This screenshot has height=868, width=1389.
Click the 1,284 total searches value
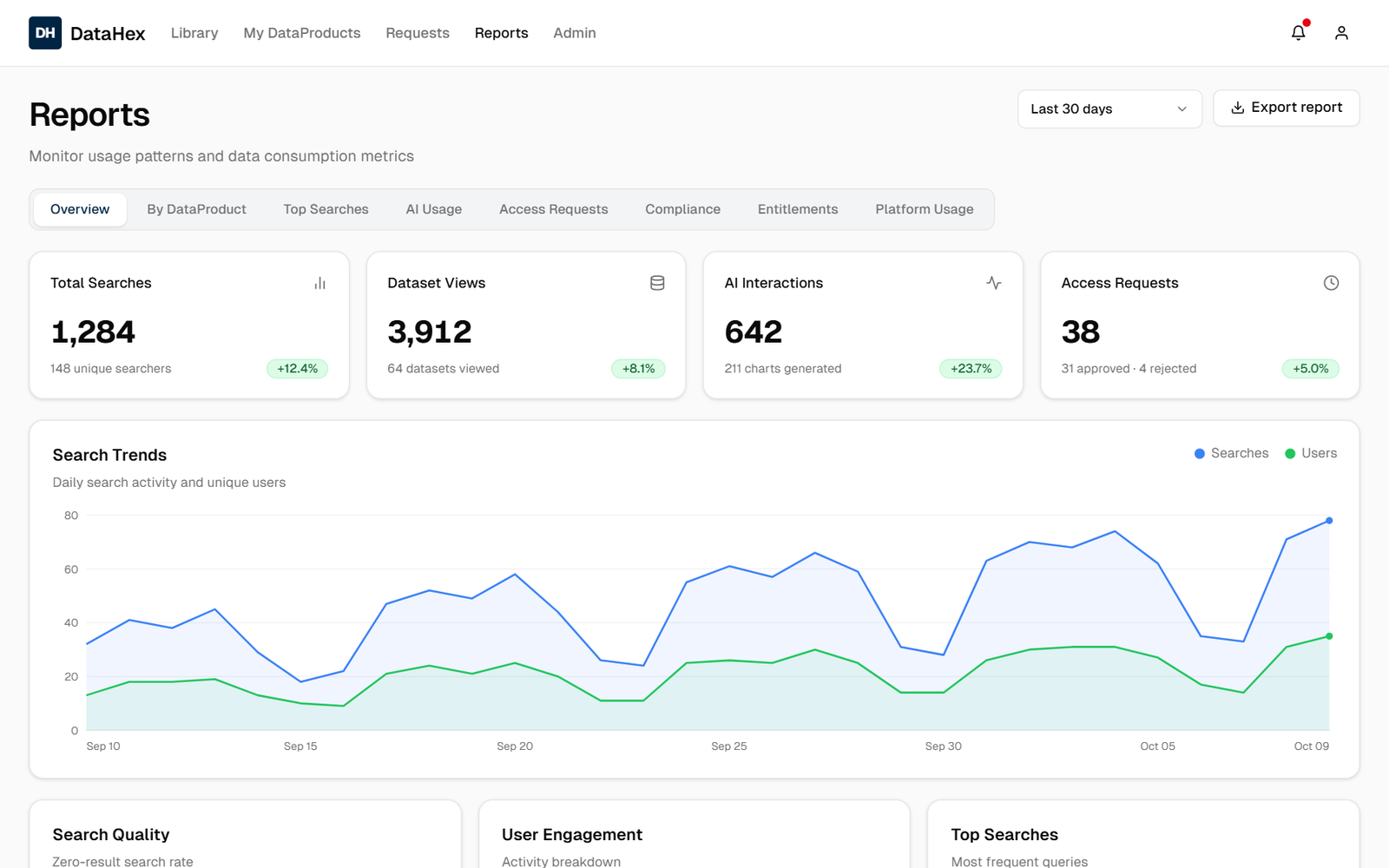[93, 332]
